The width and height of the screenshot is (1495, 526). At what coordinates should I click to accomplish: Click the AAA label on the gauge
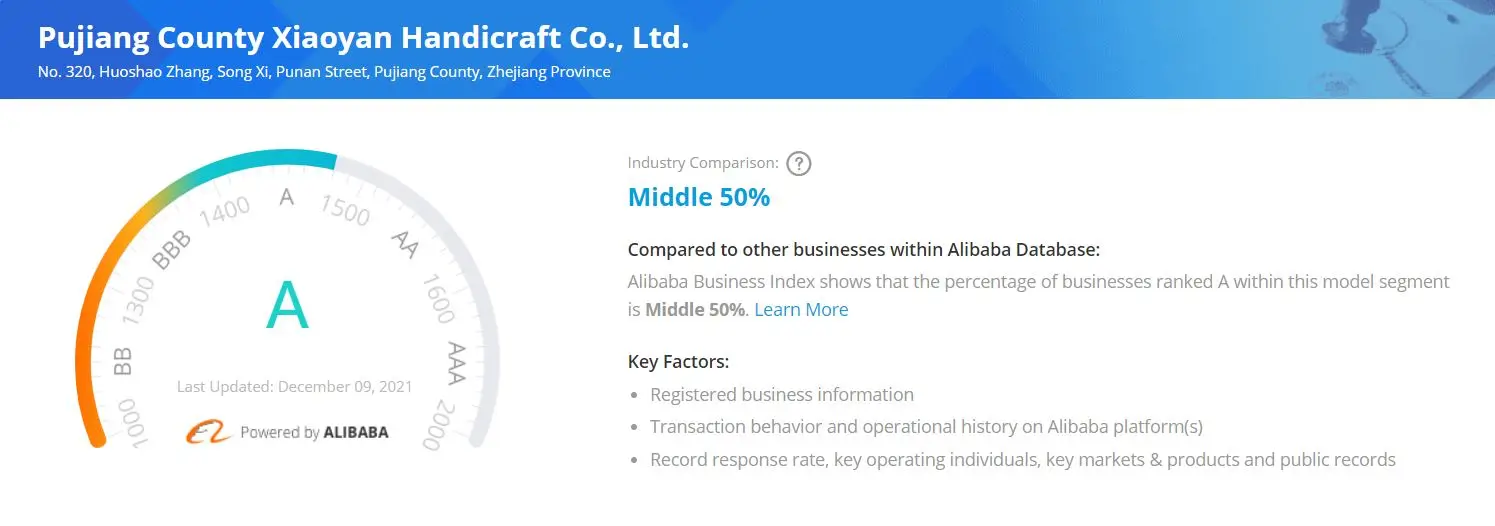456,361
